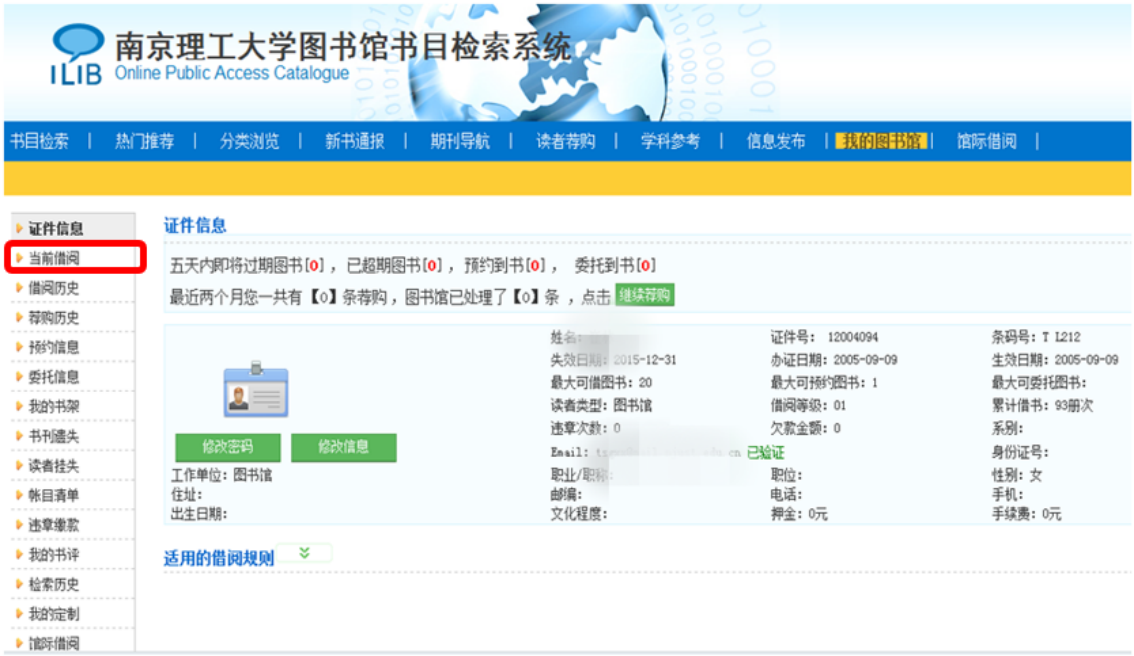Click the 办证日期 2005-09-09 value

[865, 360]
